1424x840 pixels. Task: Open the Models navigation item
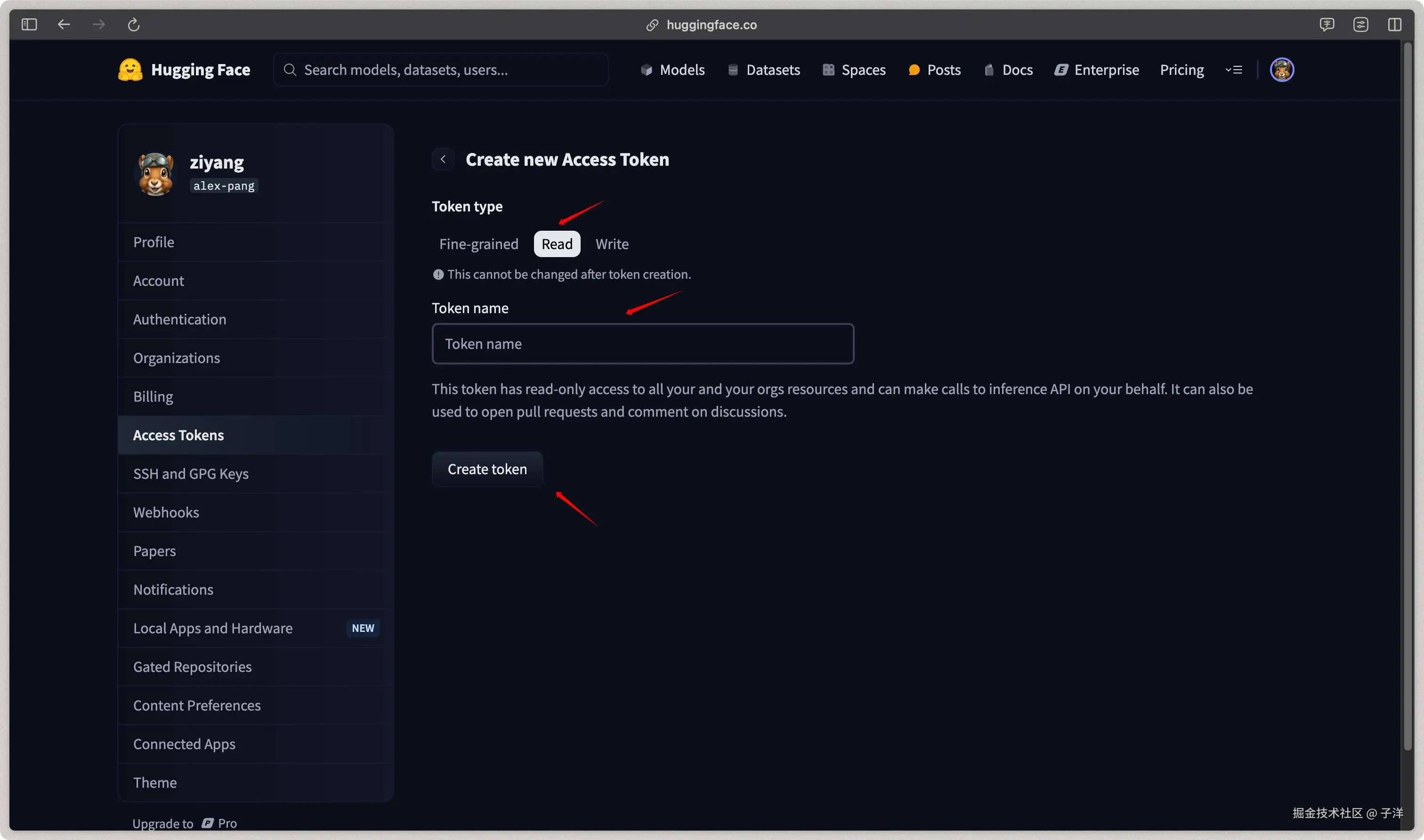coord(672,70)
